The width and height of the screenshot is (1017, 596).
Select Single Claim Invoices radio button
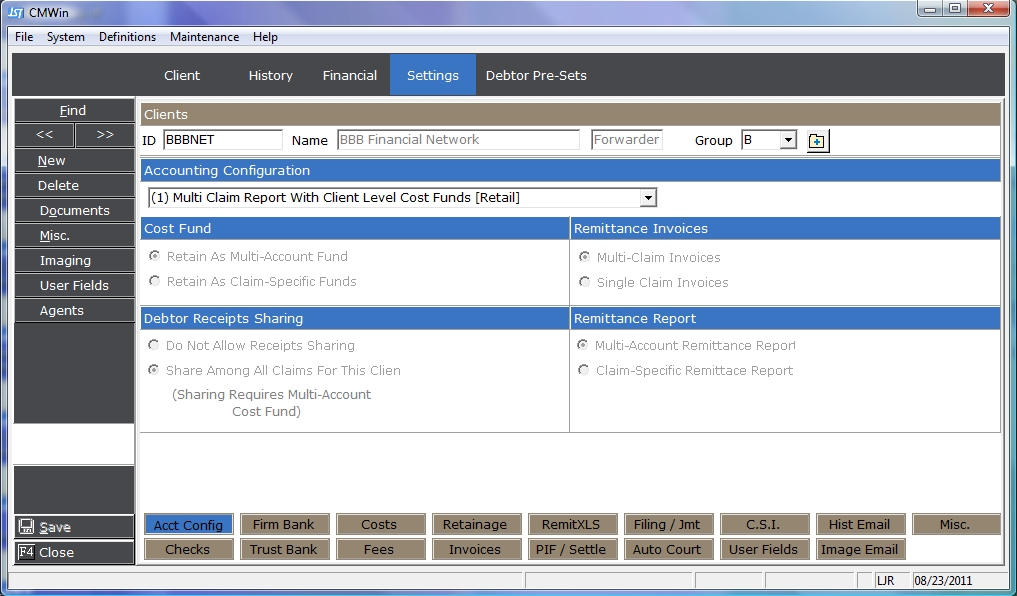click(x=584, y=283)
